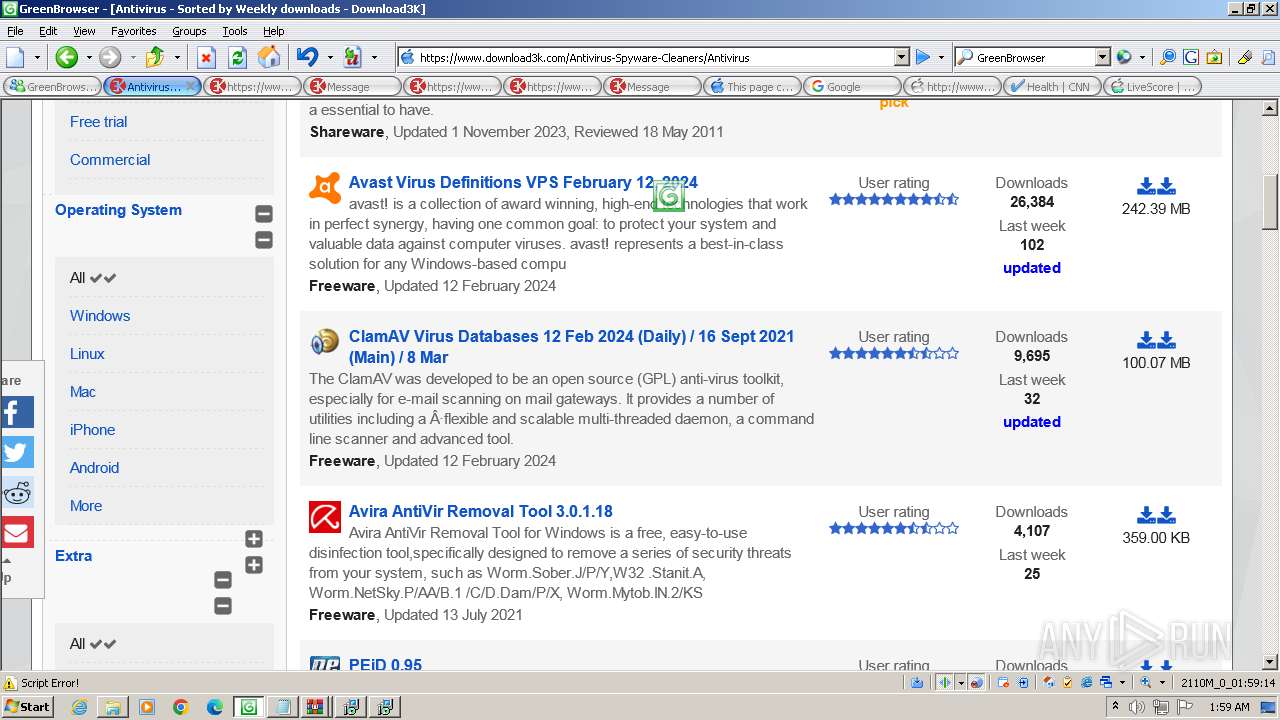Open ClamAV Virus Databases link
Viewport: 1280px width, 720px height.
pyautogui.click(x=571, y=347)
